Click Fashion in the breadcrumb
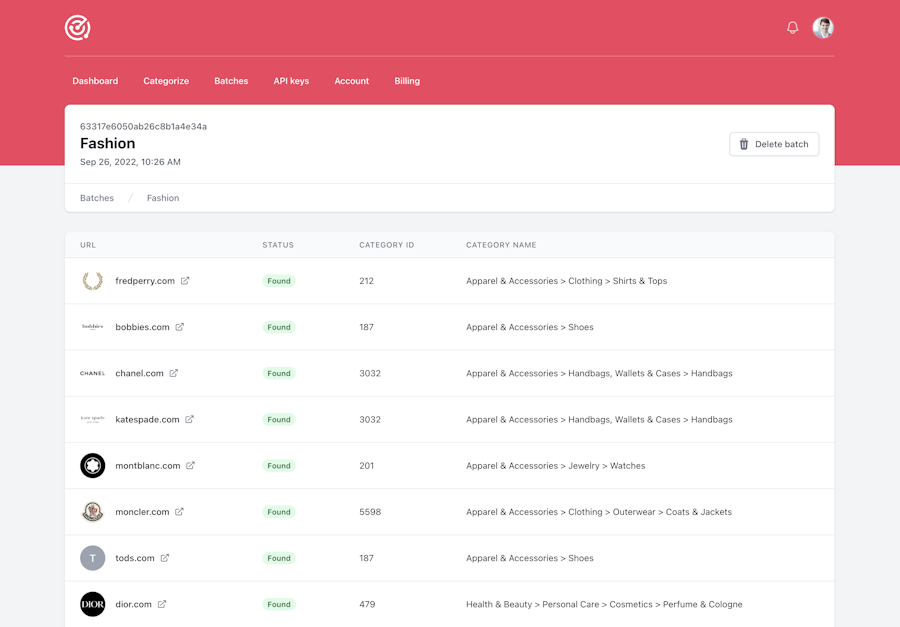Screen dimensions: 900x627 [x=163, y=198]
